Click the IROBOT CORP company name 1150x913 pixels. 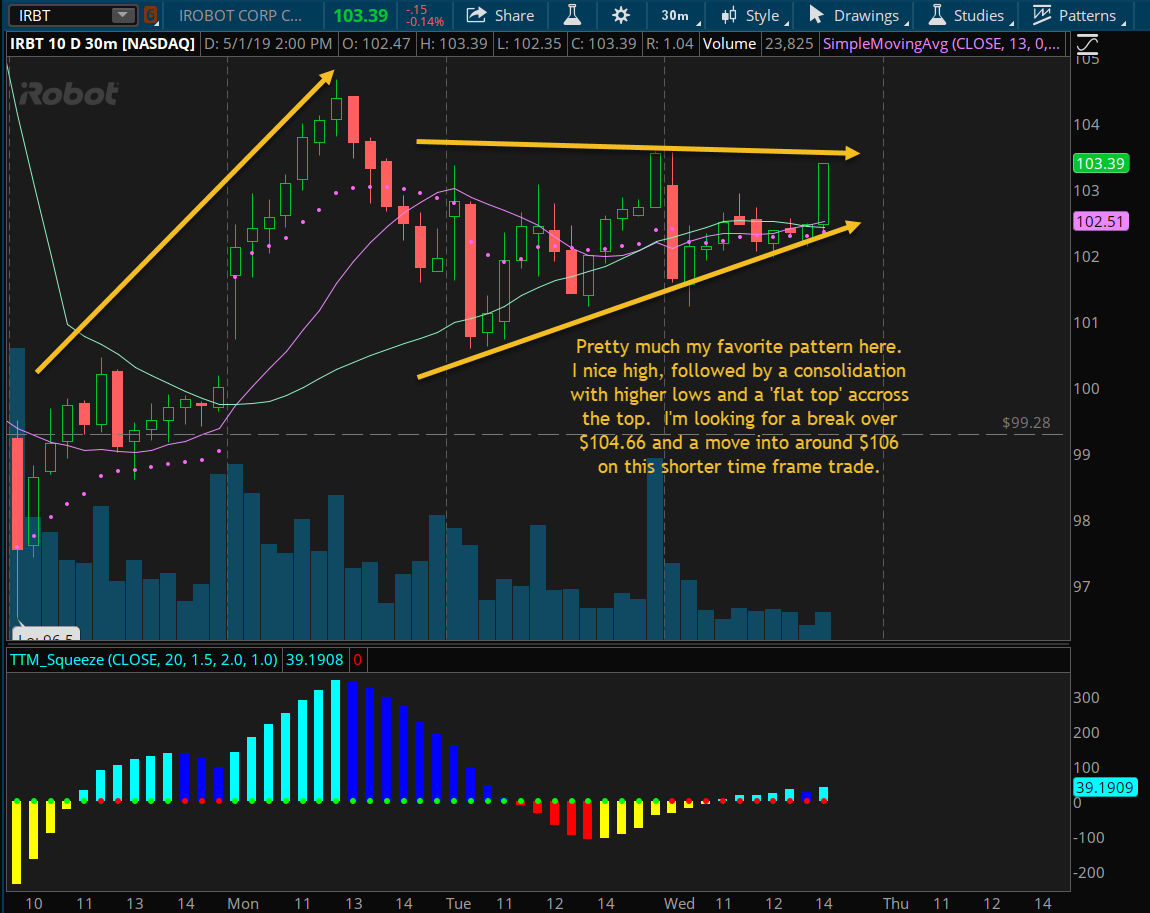(x=241, y=15)
